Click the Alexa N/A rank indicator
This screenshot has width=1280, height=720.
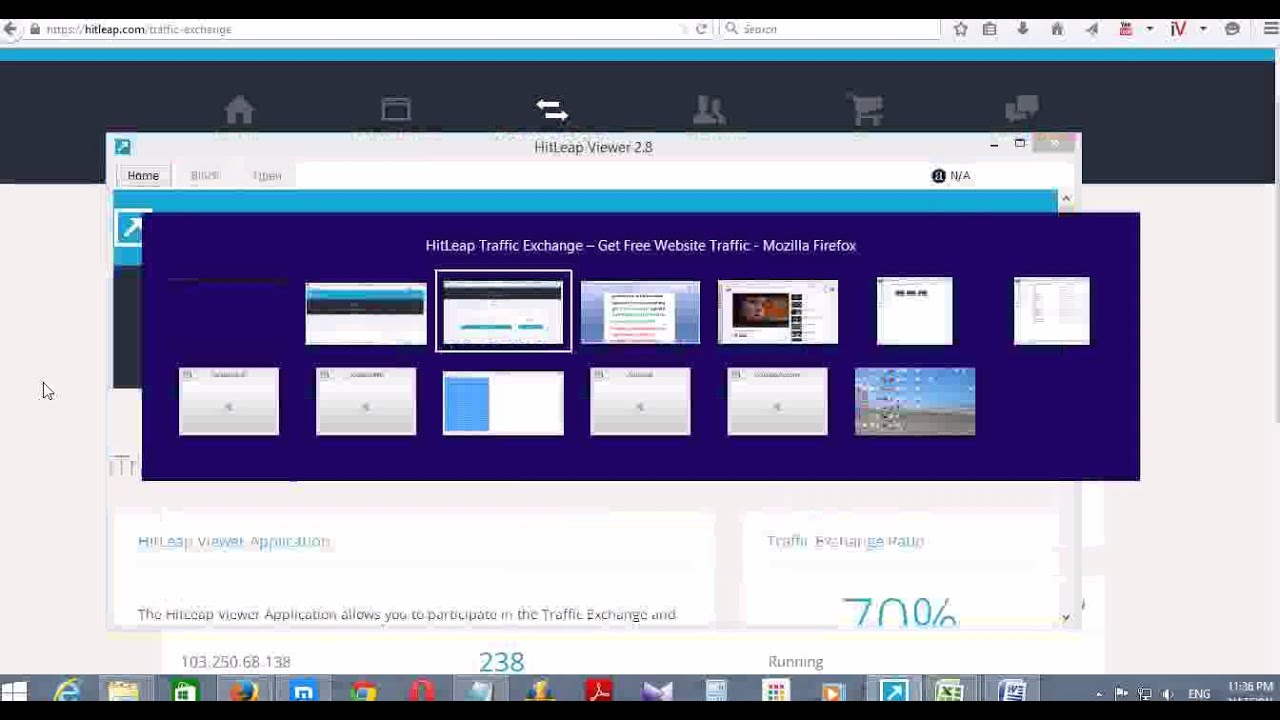point(951,176)
